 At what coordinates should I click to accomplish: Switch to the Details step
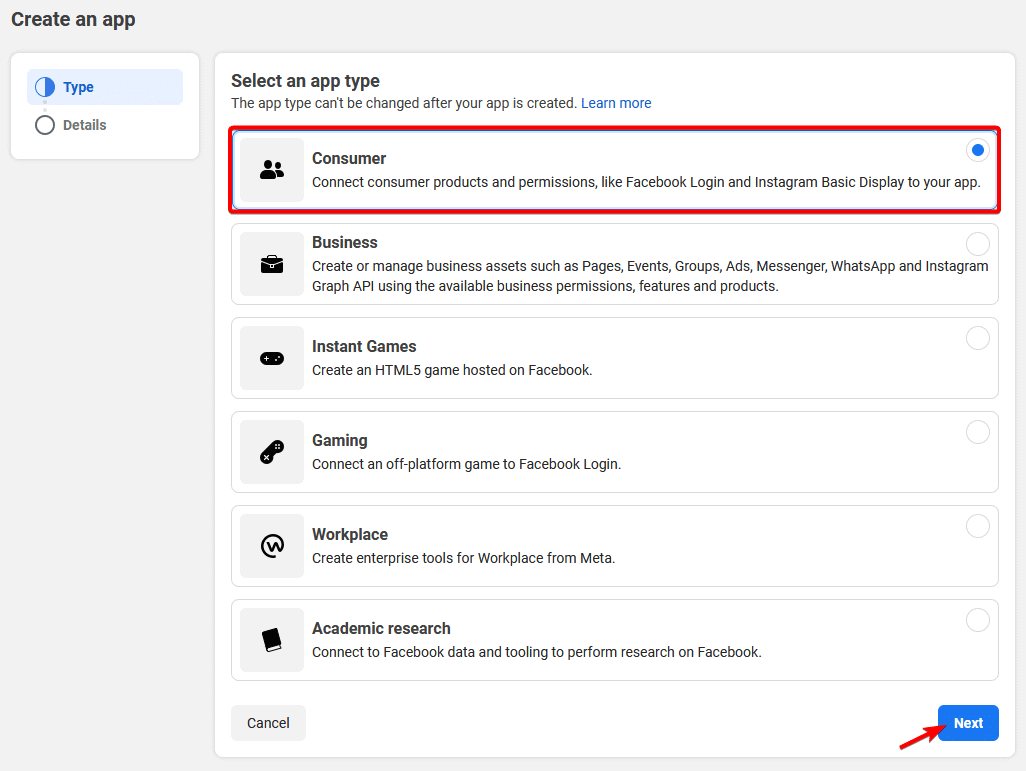point(83,124)
